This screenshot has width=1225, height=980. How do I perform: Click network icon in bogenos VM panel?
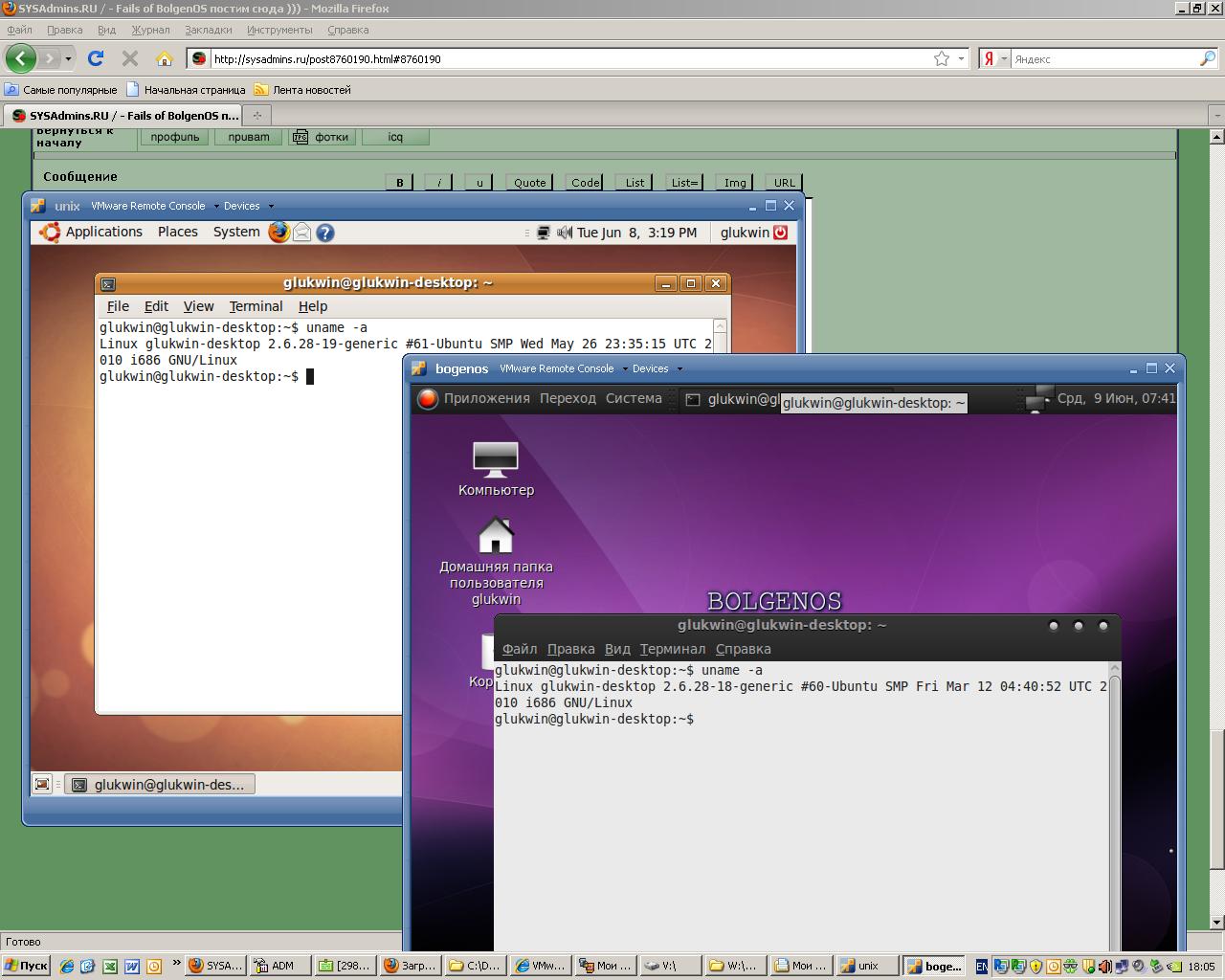tap(1037, 399)
